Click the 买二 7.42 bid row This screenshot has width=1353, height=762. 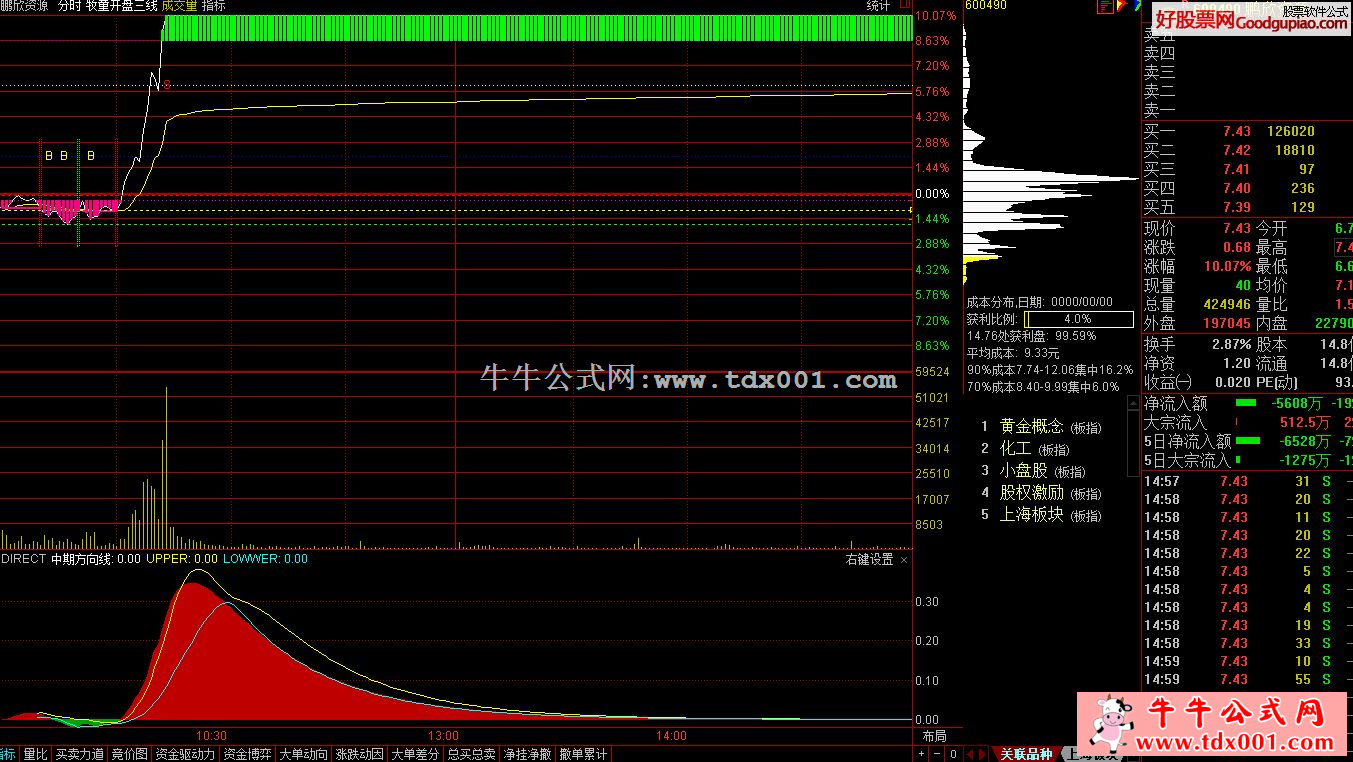pos(1247,150)
